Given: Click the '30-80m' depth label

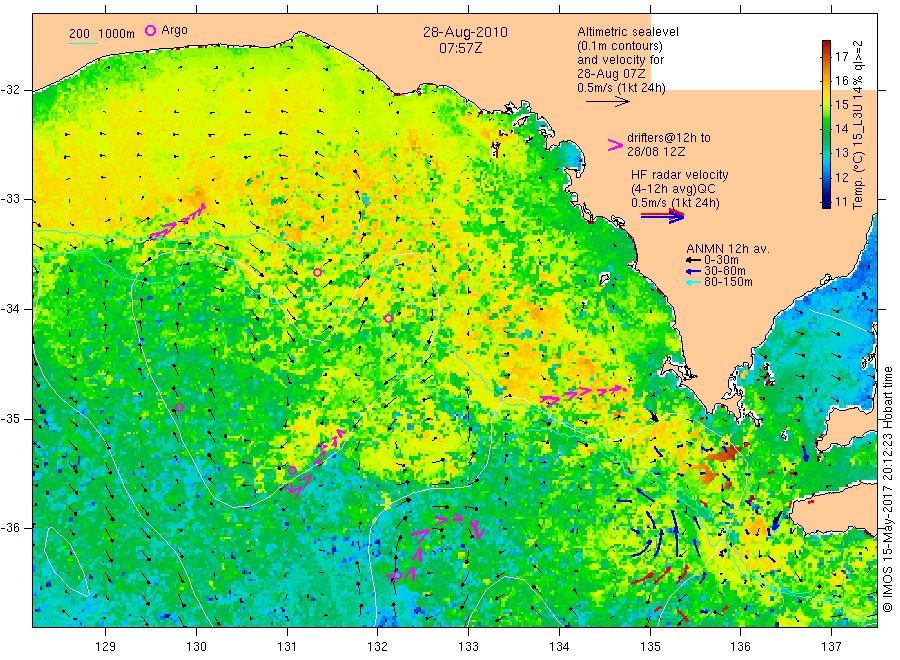Looking at the screenshot, I should pos(725,271).
